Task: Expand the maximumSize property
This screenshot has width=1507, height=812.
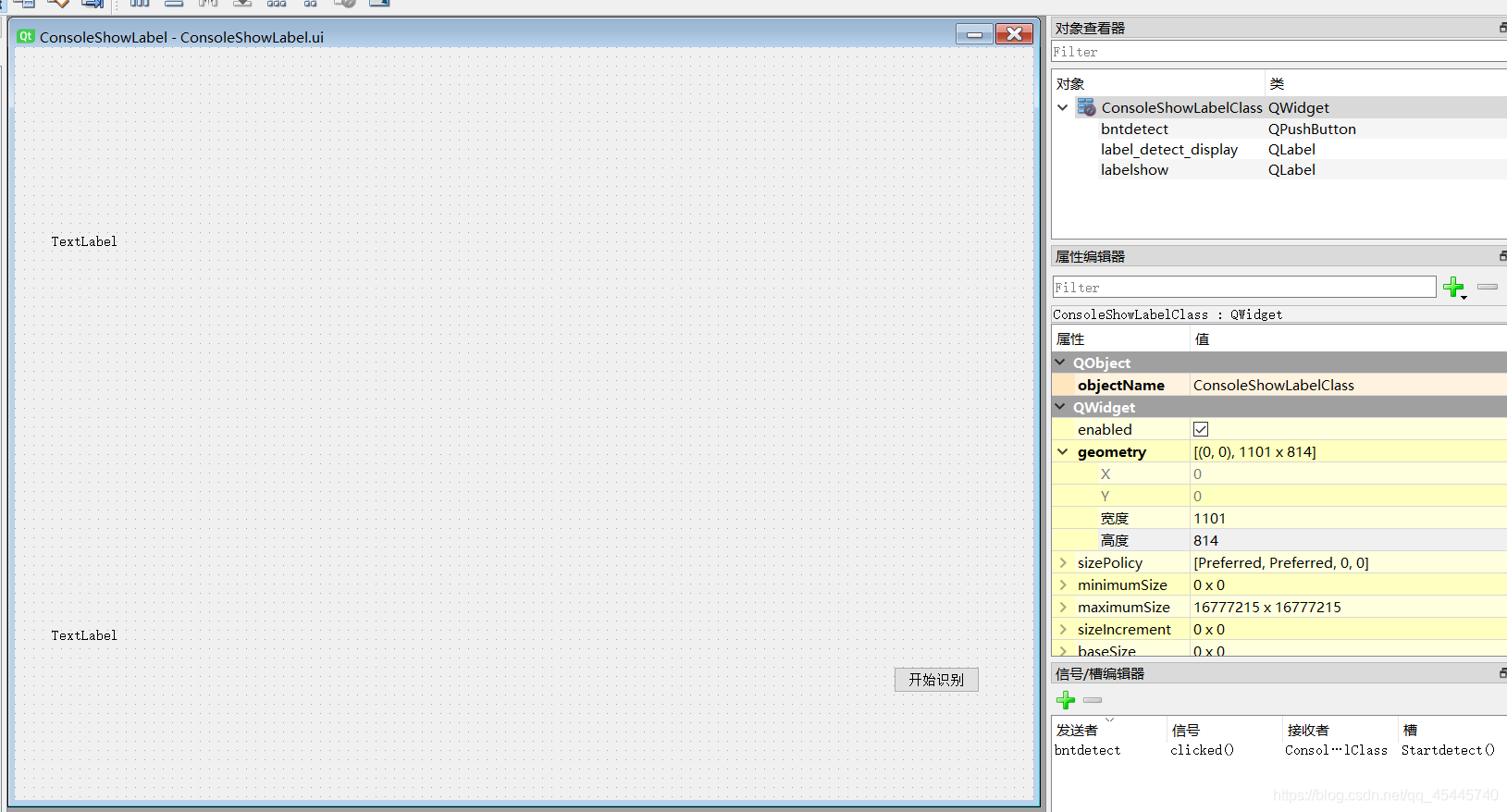Action: click(x=1063, y=607)
